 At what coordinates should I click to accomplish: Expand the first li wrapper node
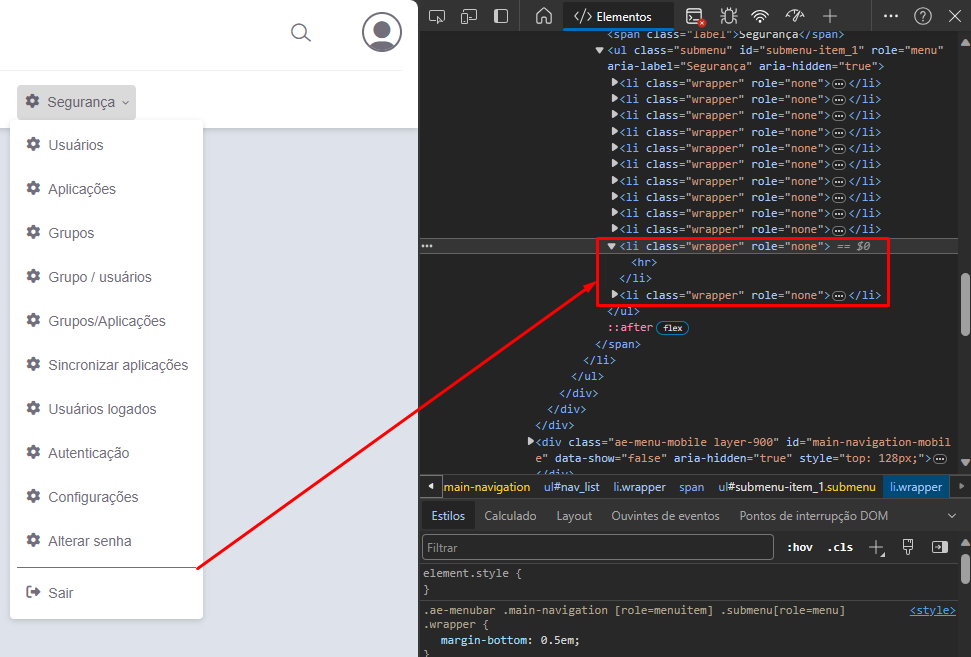tap(614, 82)
